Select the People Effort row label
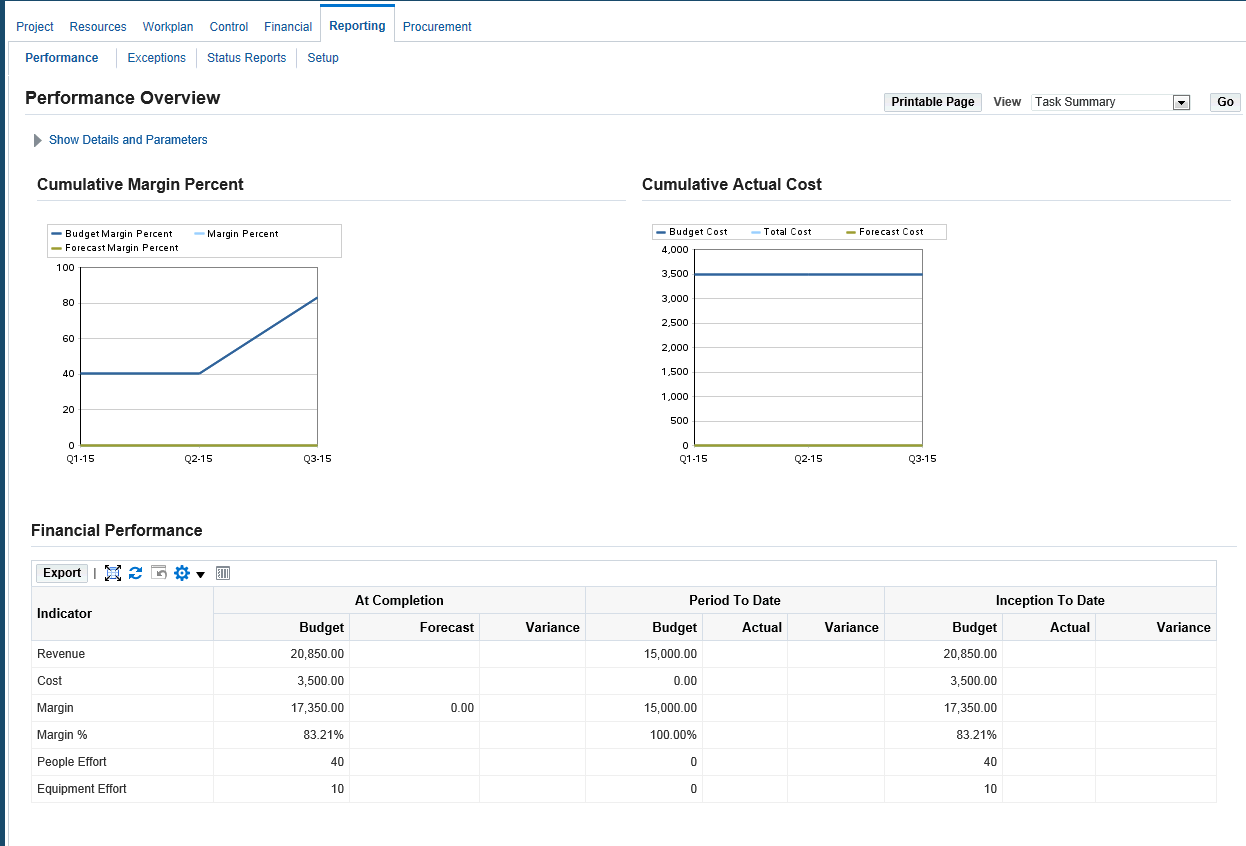 pyautogui.click(x=72, y=762)
